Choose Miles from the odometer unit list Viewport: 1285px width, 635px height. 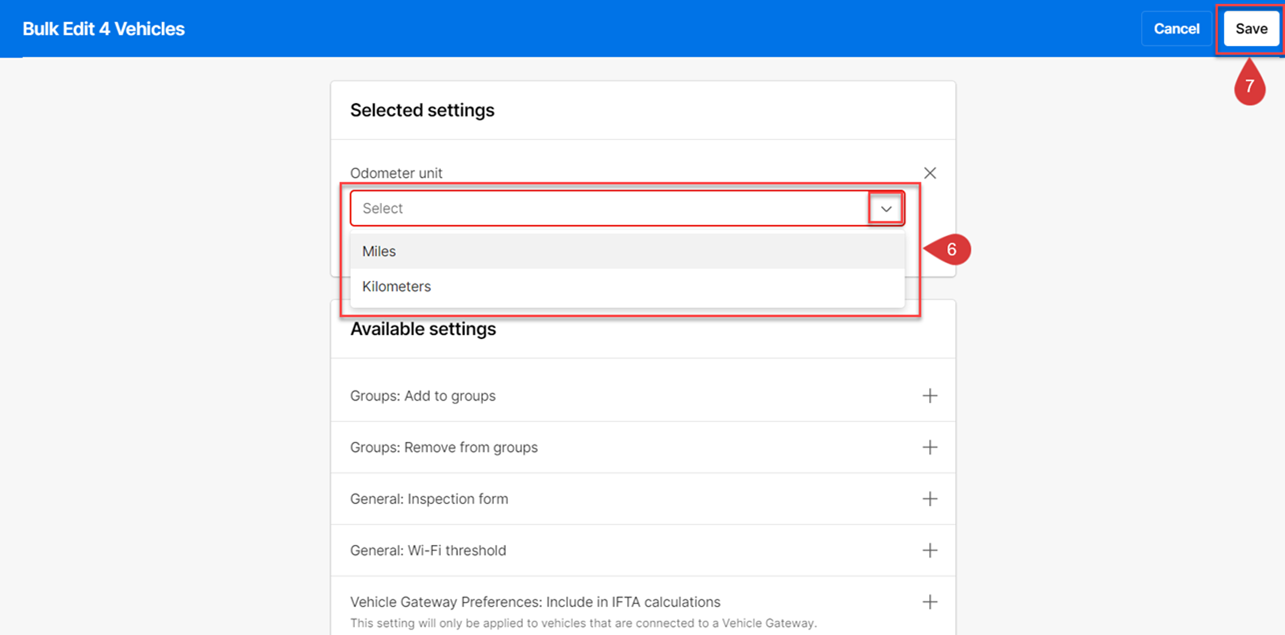[380, 252]
